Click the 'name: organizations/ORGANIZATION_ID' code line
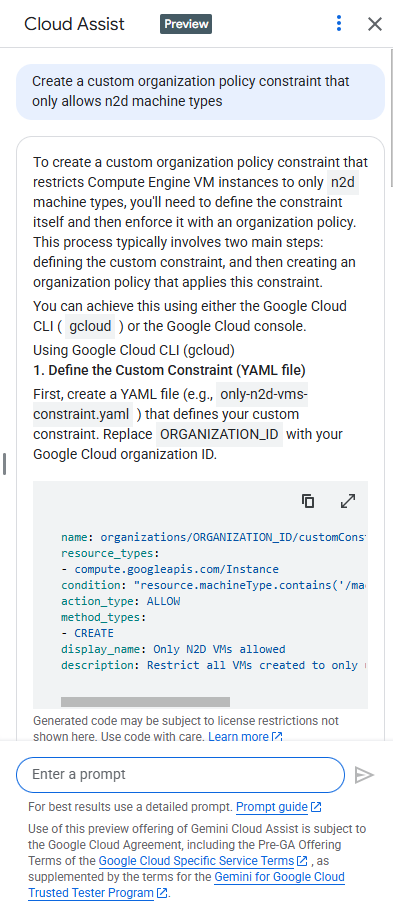The width and height of the screenshot is (393, 916). [x=214, y=537]
